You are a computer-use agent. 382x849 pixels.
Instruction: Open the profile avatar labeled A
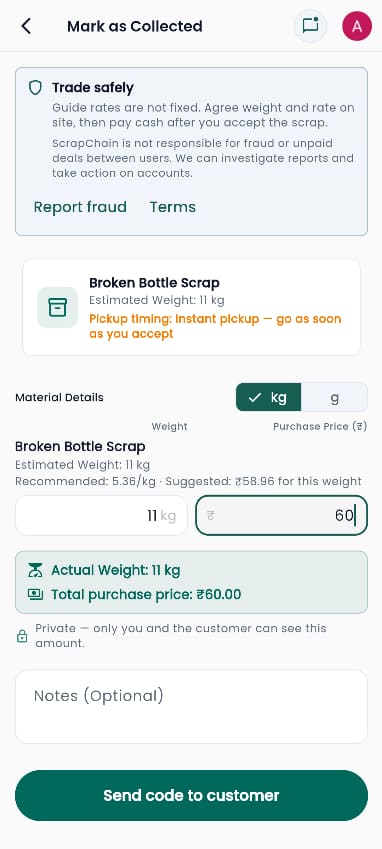[x=357, y=26]
